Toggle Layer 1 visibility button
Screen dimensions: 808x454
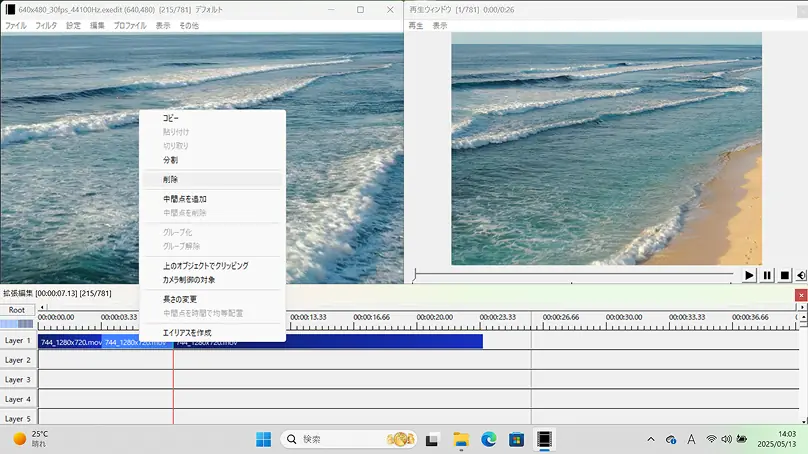click(x=18, y=341)
